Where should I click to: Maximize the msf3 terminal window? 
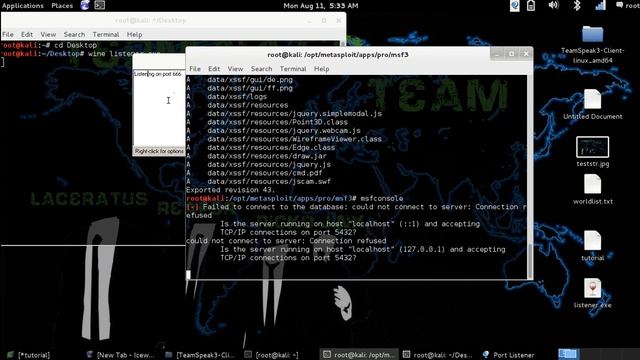point(511,54)
